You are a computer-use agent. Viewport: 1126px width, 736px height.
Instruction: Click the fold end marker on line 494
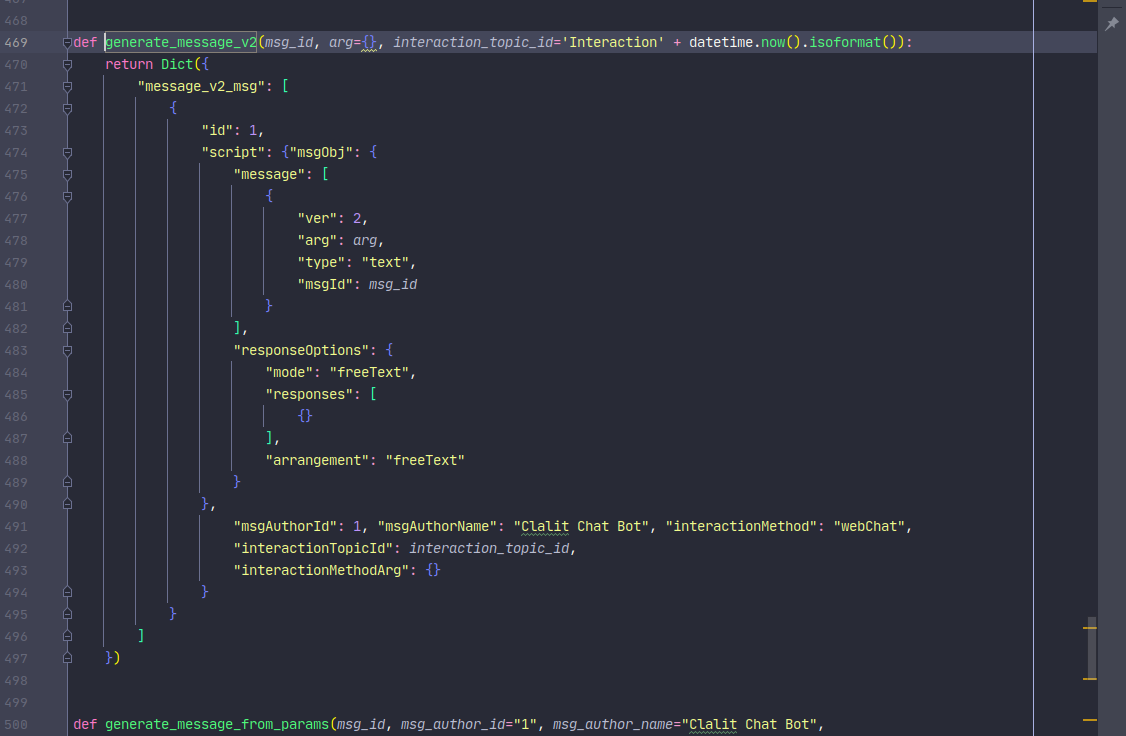click(x=68, y=593)
